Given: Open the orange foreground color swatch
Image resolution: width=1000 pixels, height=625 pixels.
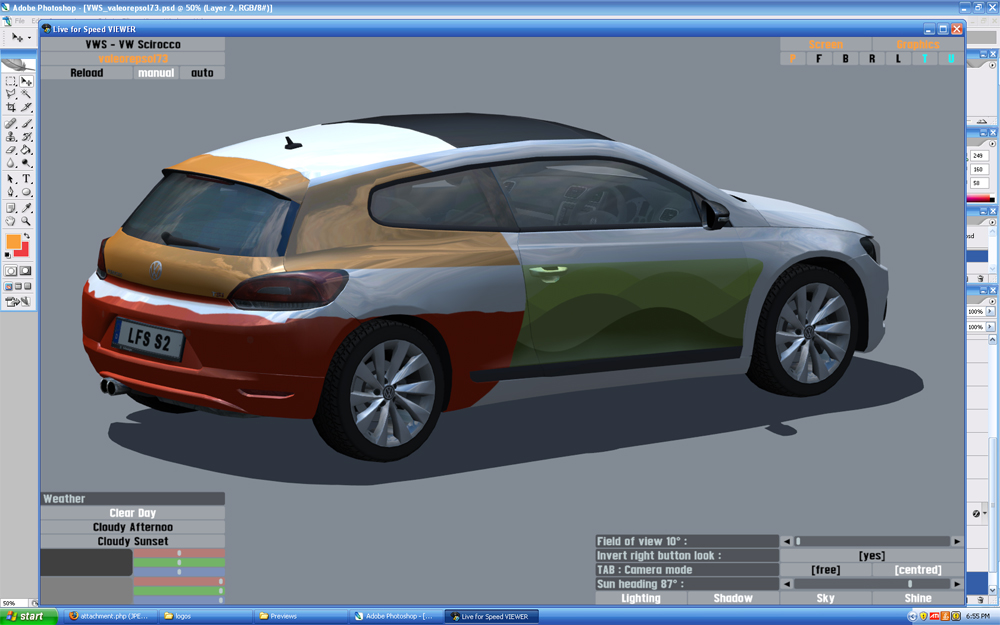Looking at the screenshot, I should pos(13,241).
